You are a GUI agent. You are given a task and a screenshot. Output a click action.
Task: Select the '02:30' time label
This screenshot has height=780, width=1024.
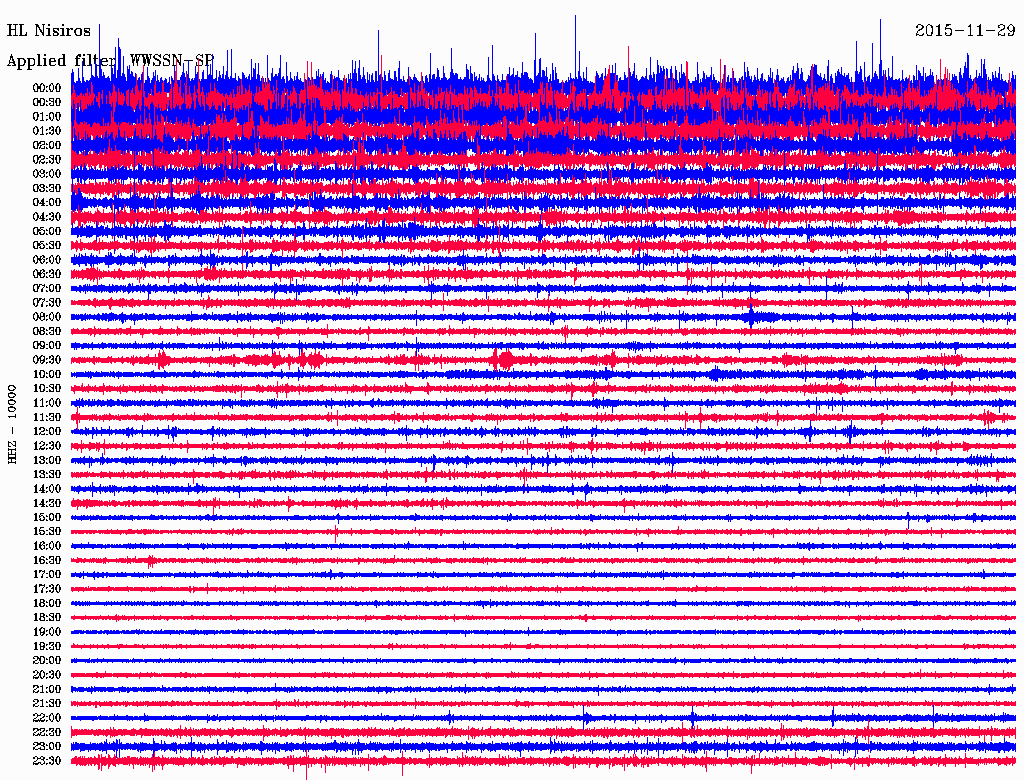click(x=47, y=160)
